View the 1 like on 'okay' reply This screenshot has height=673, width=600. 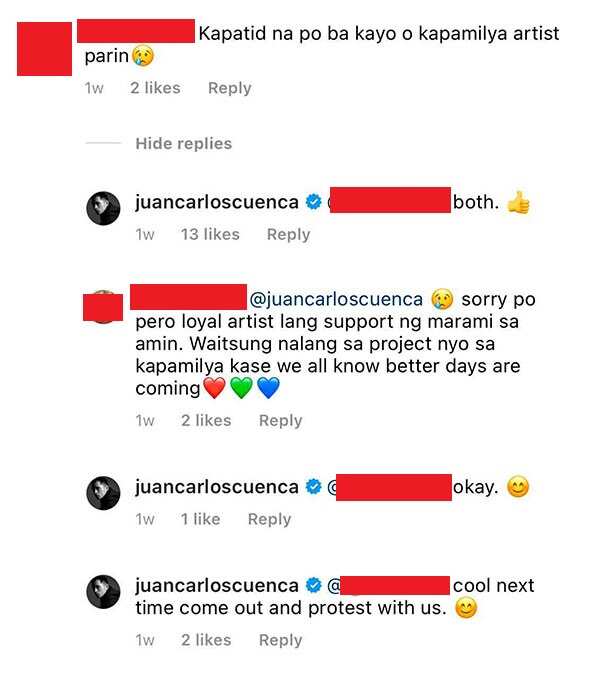coord(200,519)
